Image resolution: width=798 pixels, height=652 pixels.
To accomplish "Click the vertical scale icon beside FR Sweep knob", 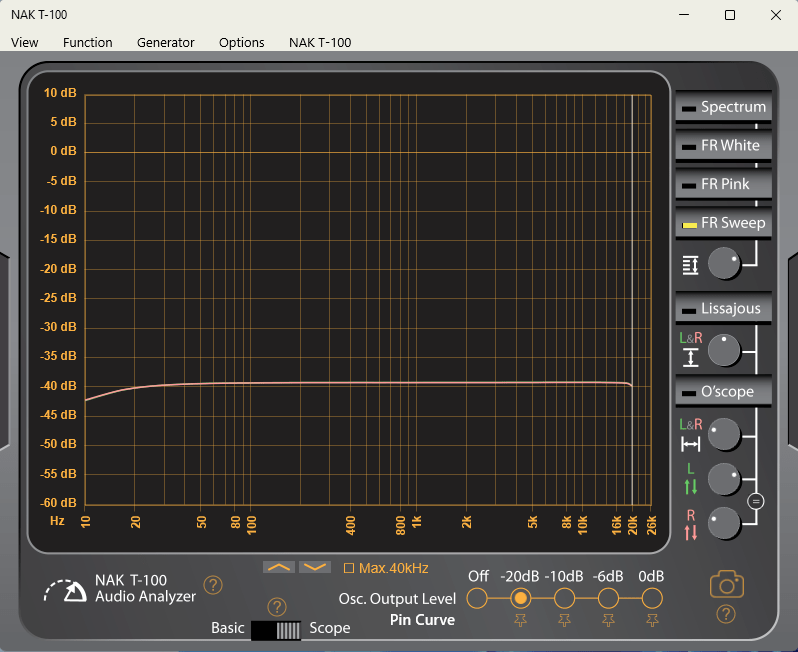I will click(690, 265).
